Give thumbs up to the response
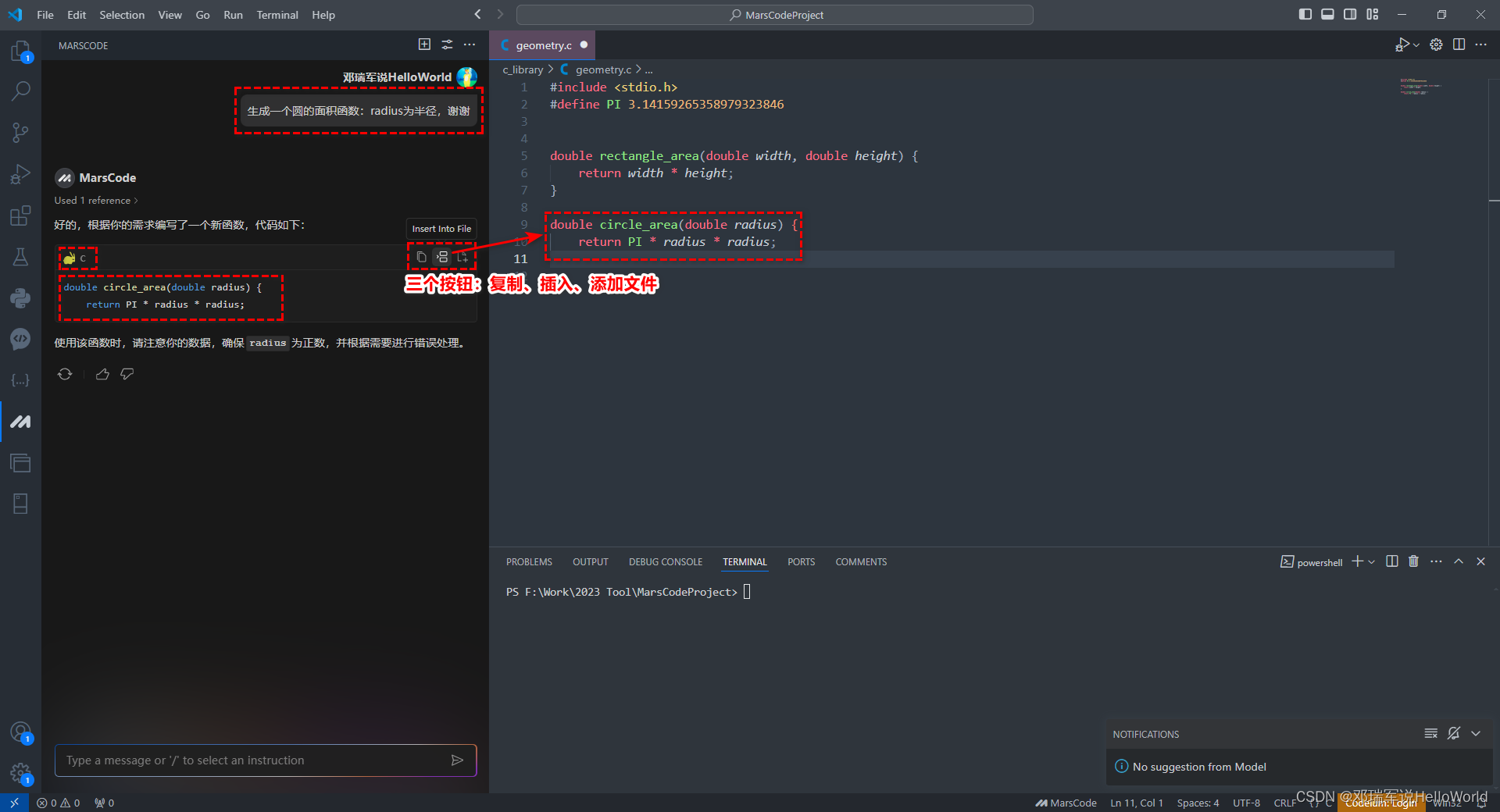The height and width of the screenshot is (812, 1500). (x=102, y=374)
